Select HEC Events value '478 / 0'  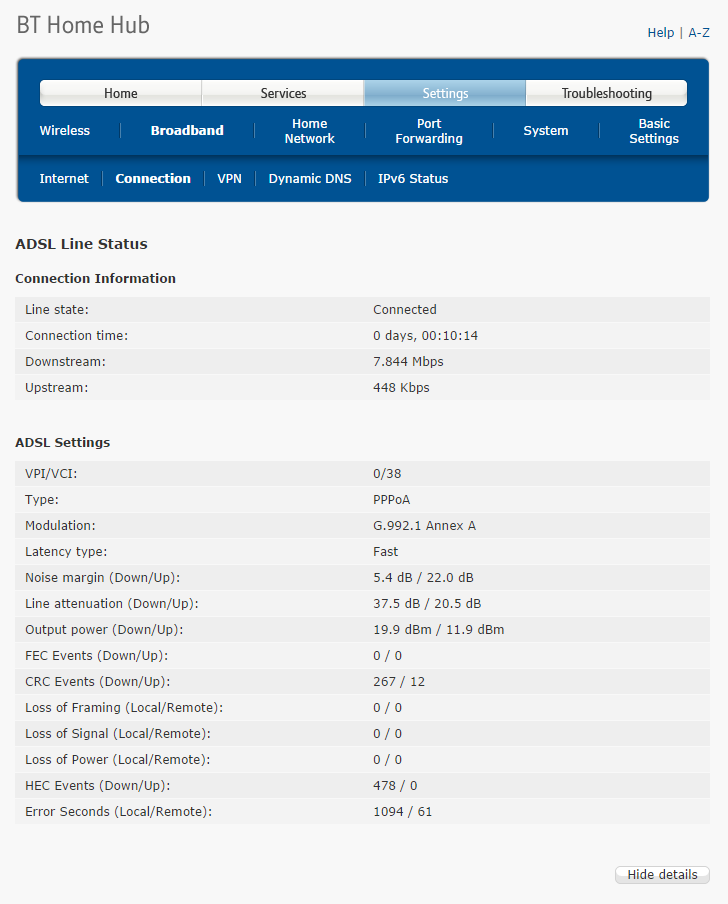[395, 785]
